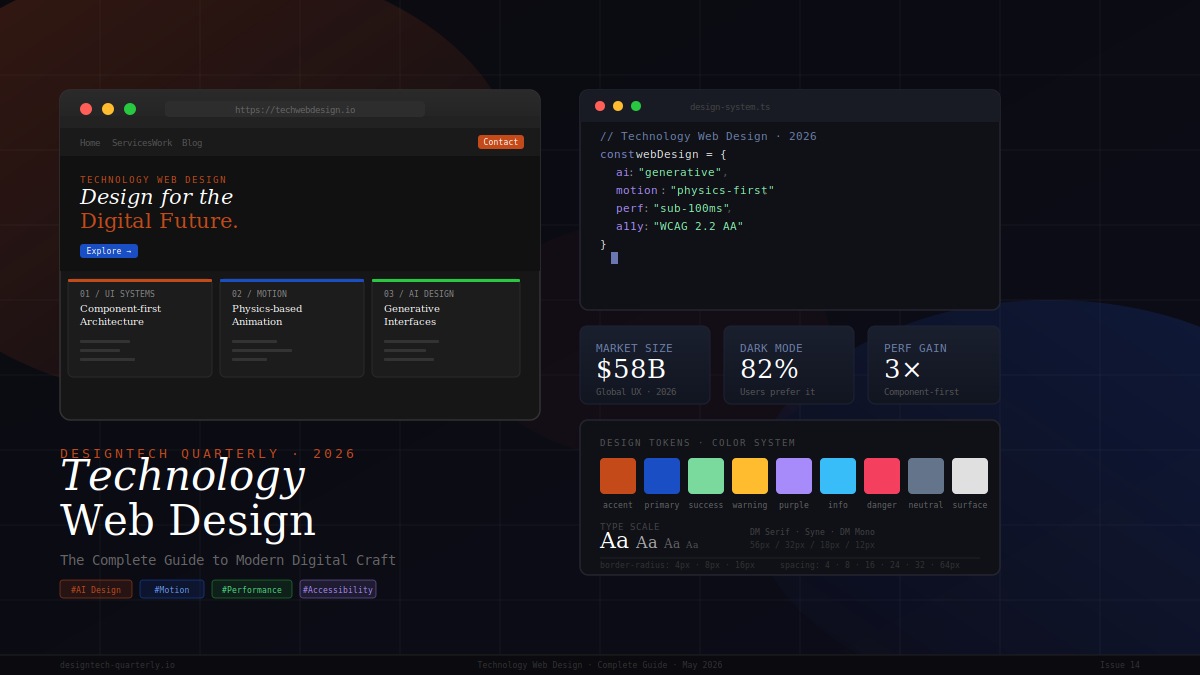The image size is (1200, 675).
Task: Select the info light-blue swatch
Action: tap(838, 476)
